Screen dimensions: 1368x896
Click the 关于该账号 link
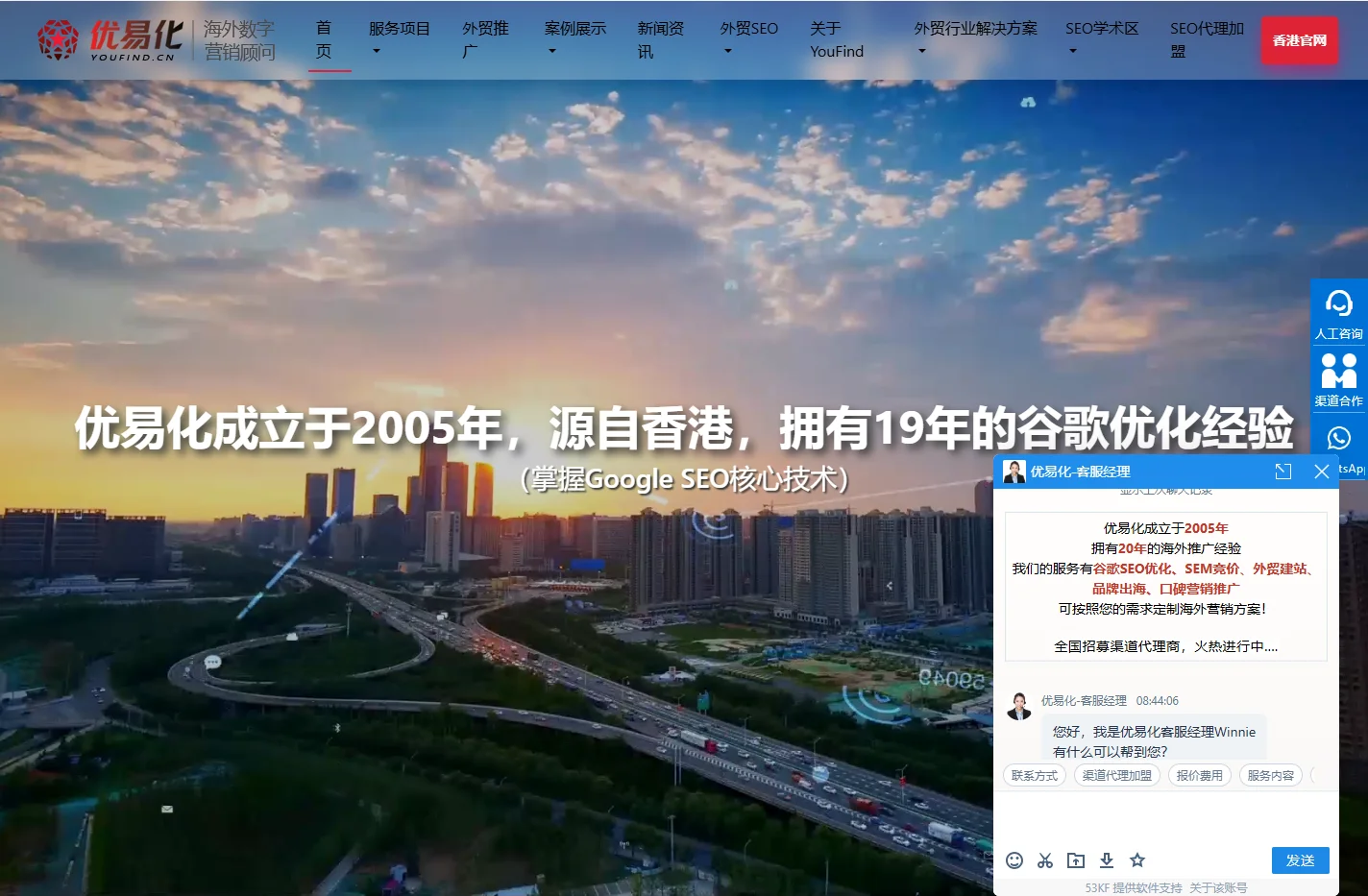tap(1218, 887)
